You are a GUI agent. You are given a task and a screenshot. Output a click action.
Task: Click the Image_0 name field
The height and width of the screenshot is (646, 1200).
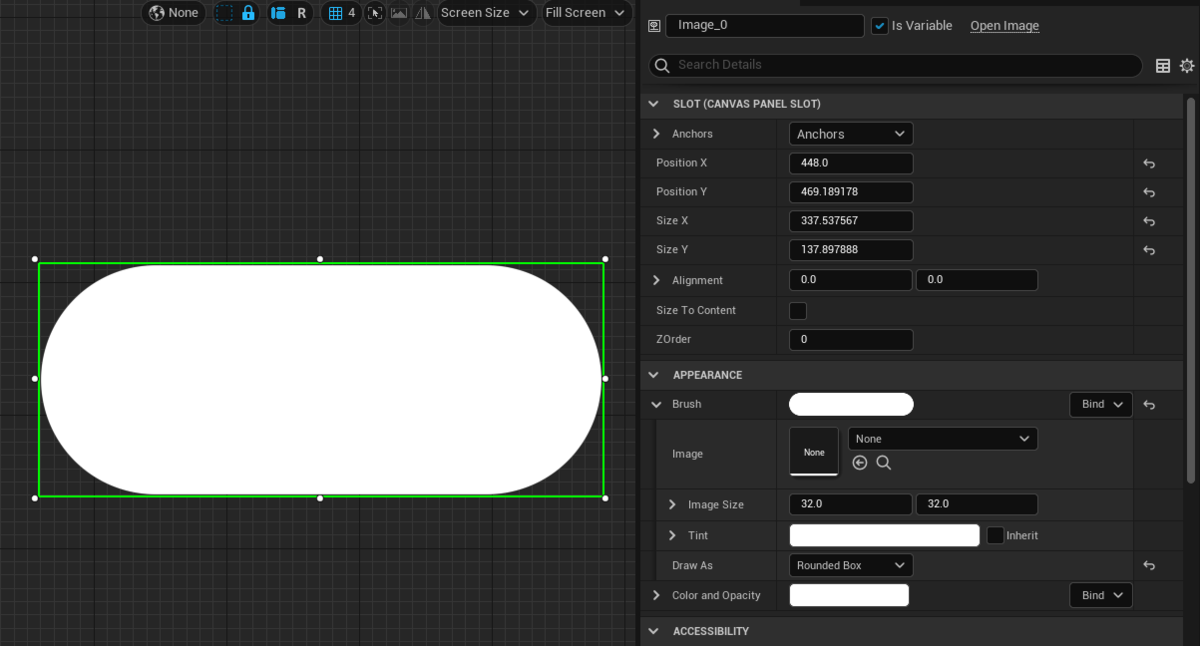[765, 26]
